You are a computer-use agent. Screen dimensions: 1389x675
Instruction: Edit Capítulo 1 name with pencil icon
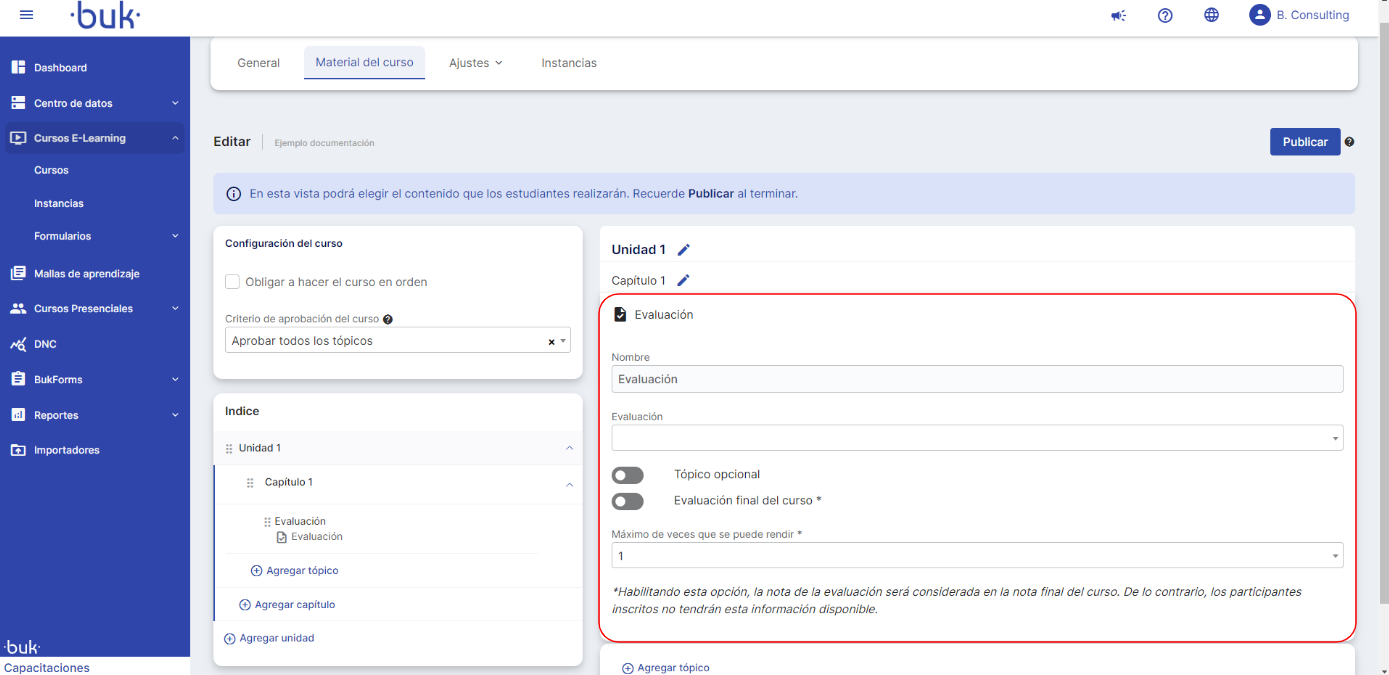click(x=684, y=281)
